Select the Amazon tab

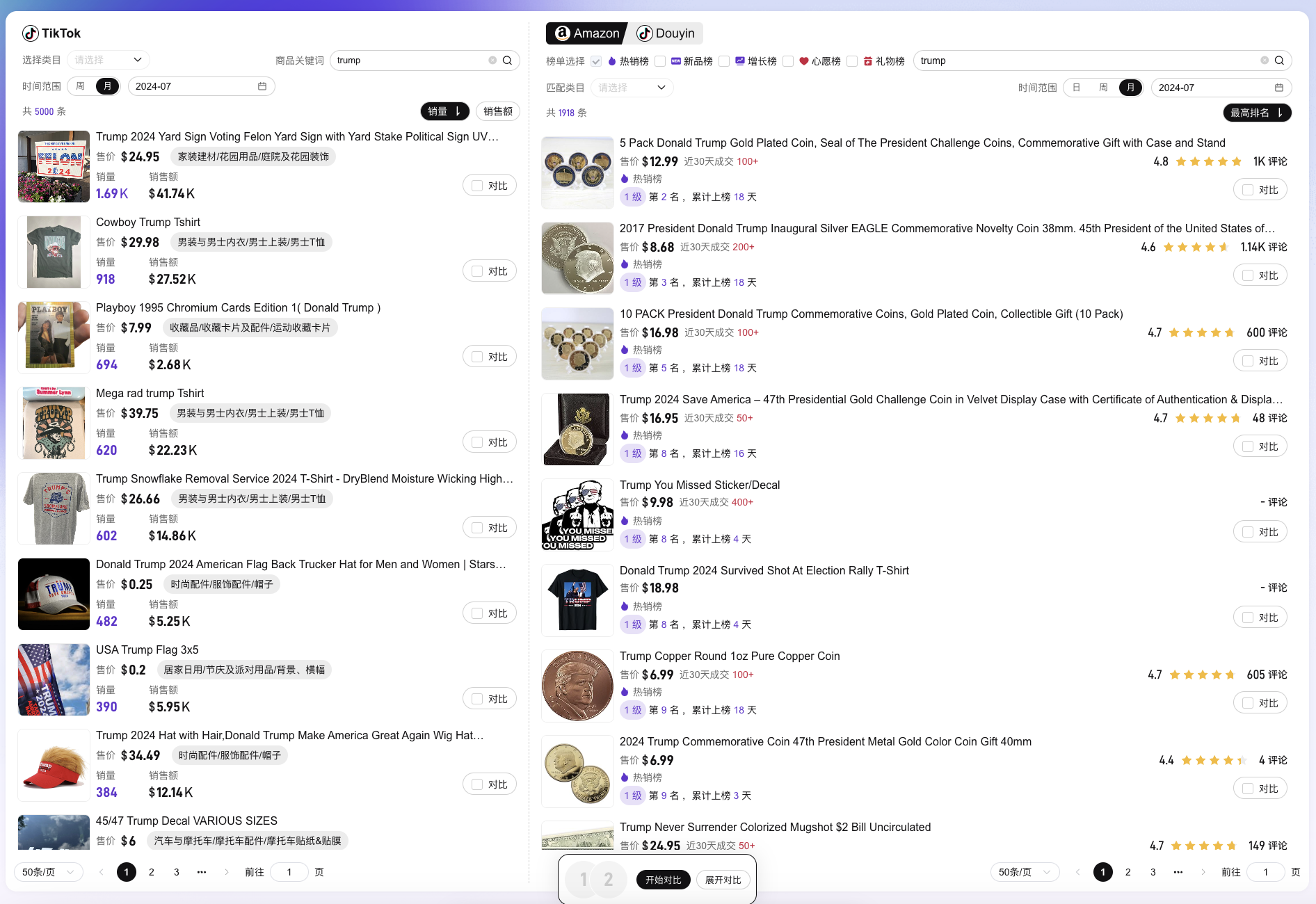point(587,33)
